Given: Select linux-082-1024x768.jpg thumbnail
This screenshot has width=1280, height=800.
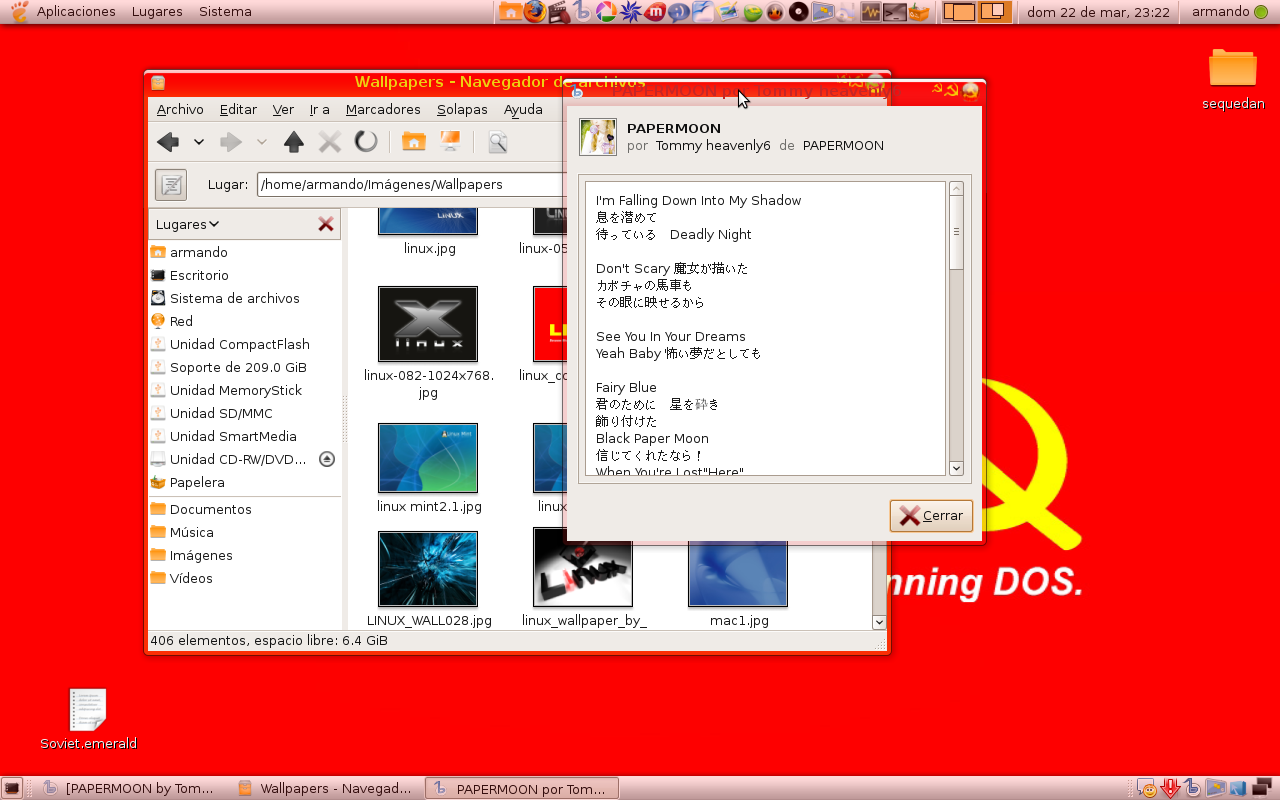Looking at the screenshot, I should pyautogui.click(x=428, y=324).
